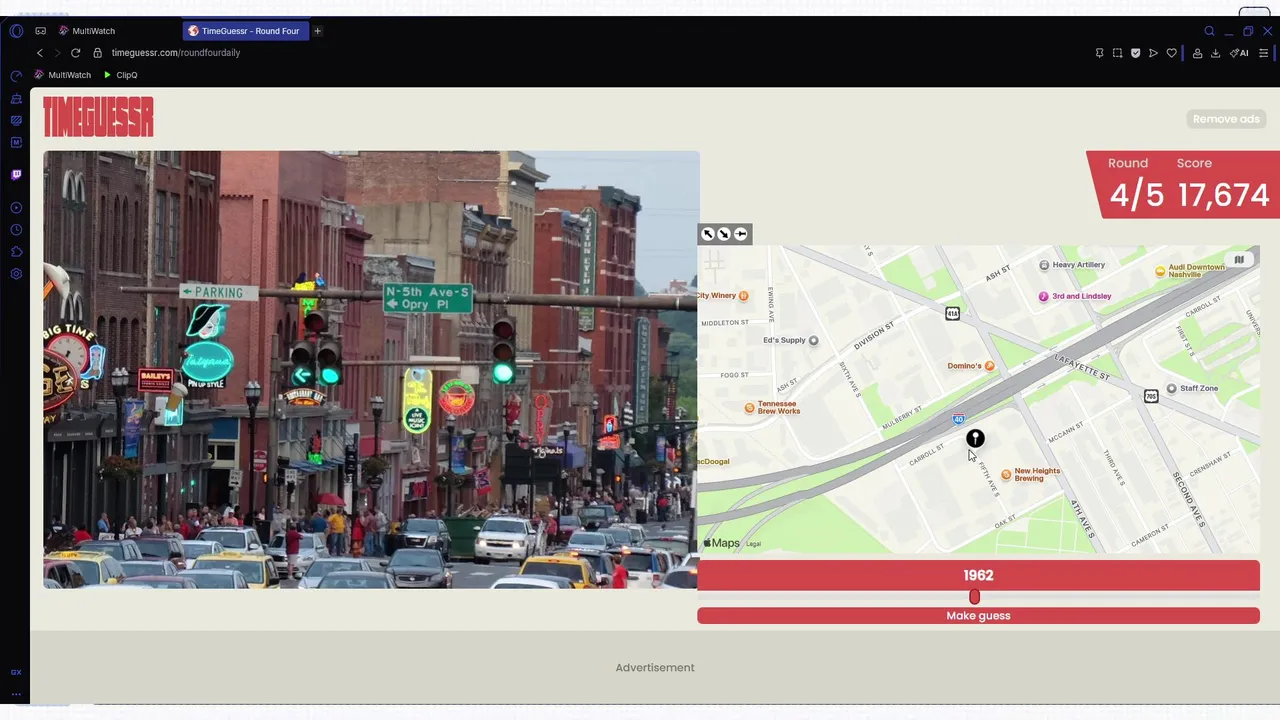Shrink the map with the up-left arrow
Screen dimensions: 1280x720
pyautogui.click(x=708, y=234)
